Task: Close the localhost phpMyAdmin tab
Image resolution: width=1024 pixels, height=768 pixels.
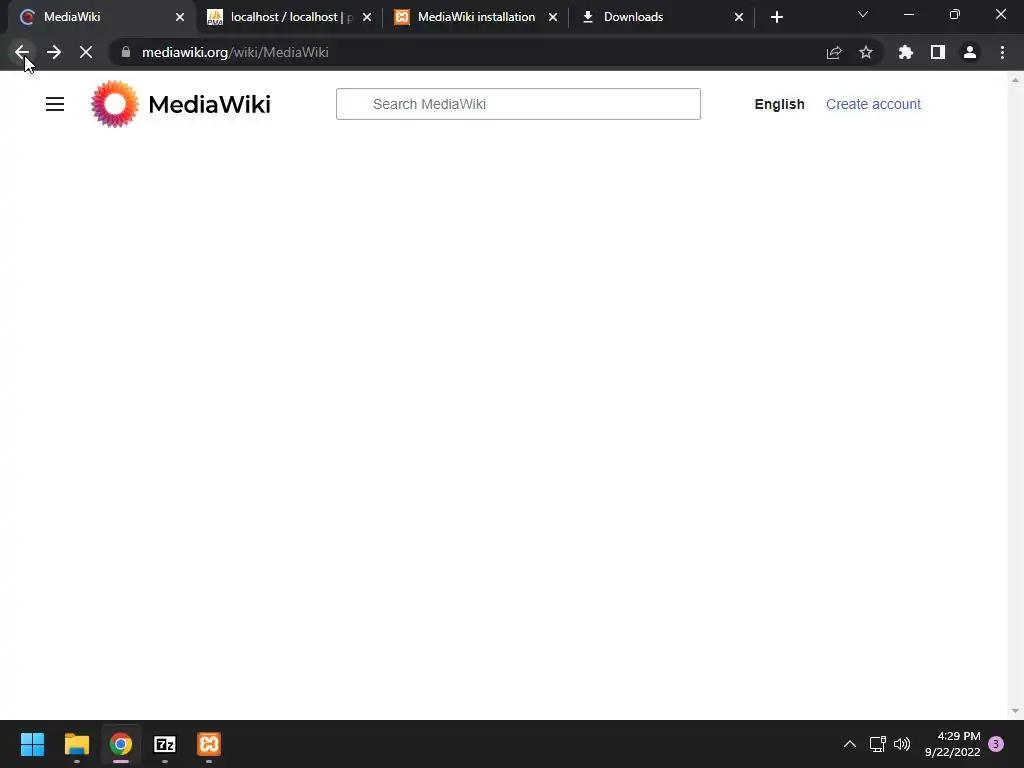Action: (x=366, y=17)
